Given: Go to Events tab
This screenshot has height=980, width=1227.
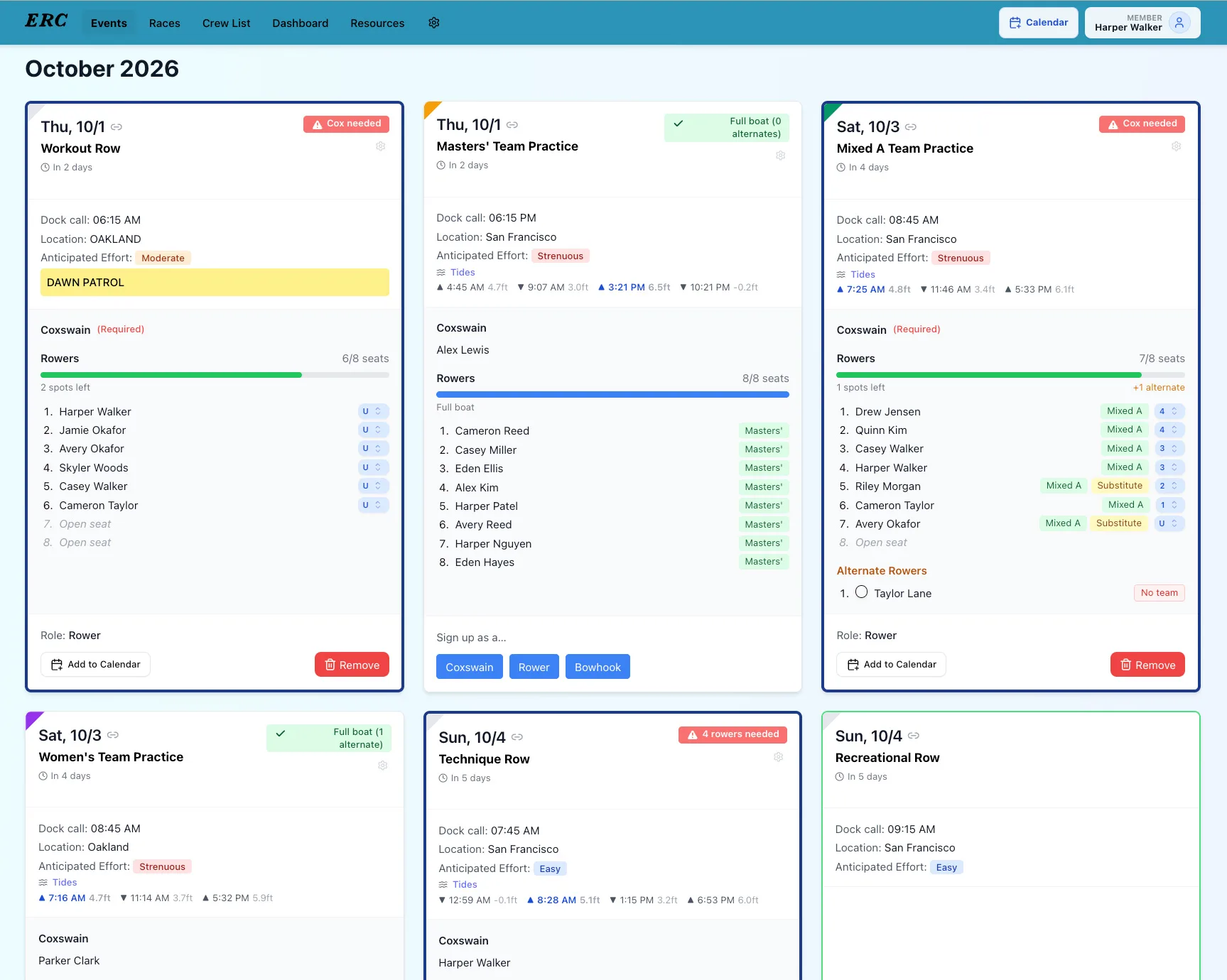Looking at the screenshot, I should (109, 23).
